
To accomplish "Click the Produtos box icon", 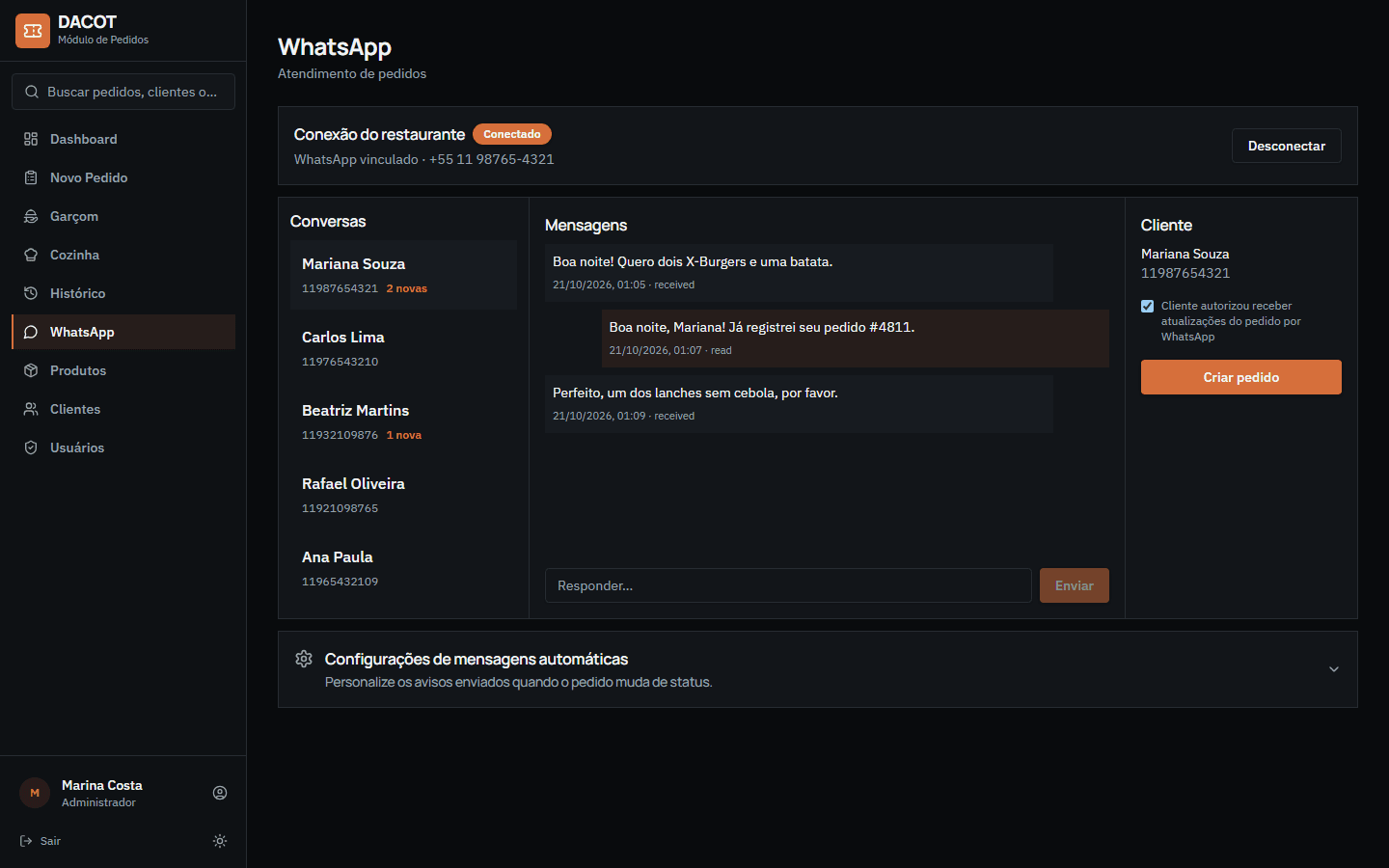I will click(31, 370).
